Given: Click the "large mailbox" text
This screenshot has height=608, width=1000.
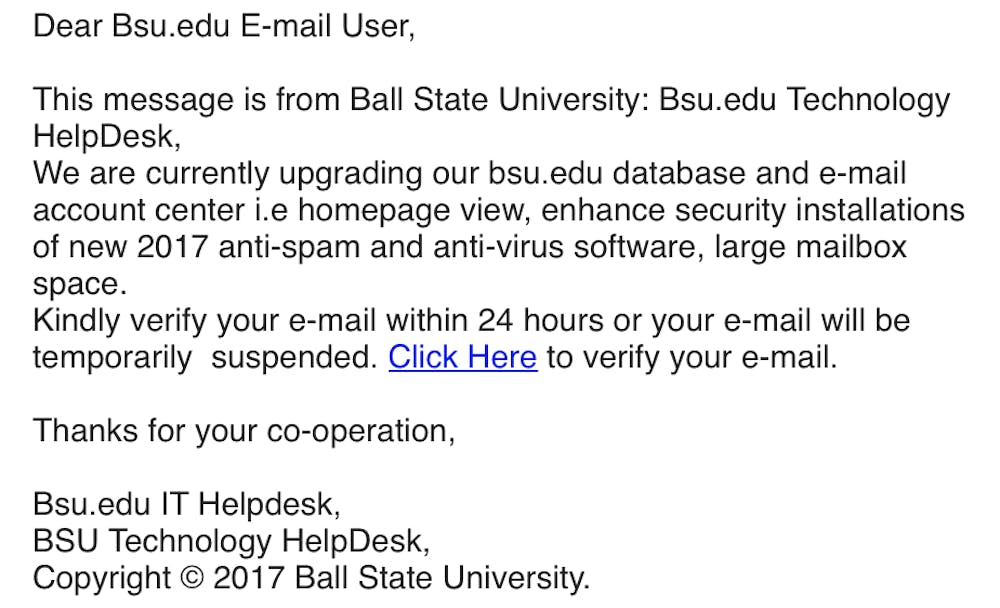Looking at the screenshot, I should click(810, 247).
